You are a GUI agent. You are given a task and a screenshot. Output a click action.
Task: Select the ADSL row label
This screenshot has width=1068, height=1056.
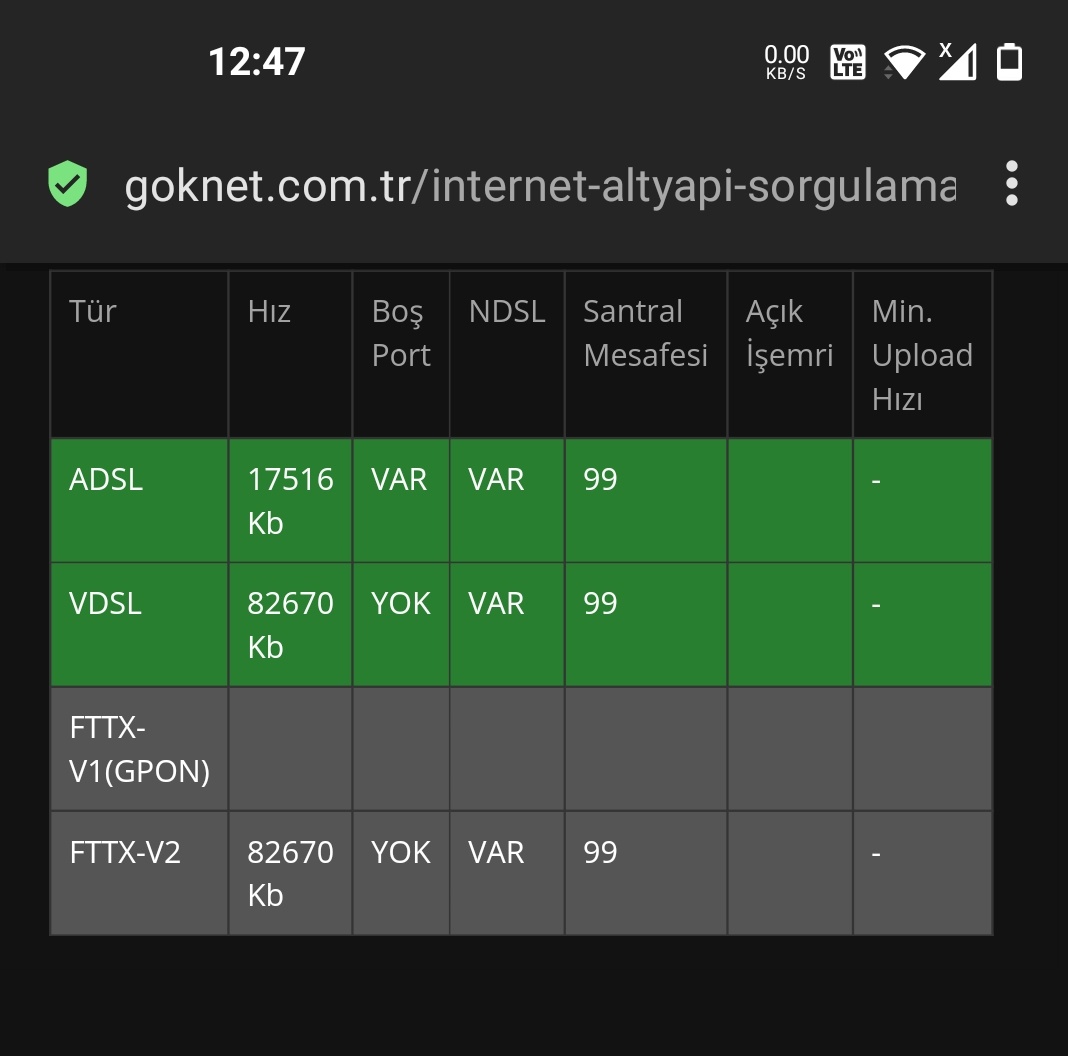106,480
